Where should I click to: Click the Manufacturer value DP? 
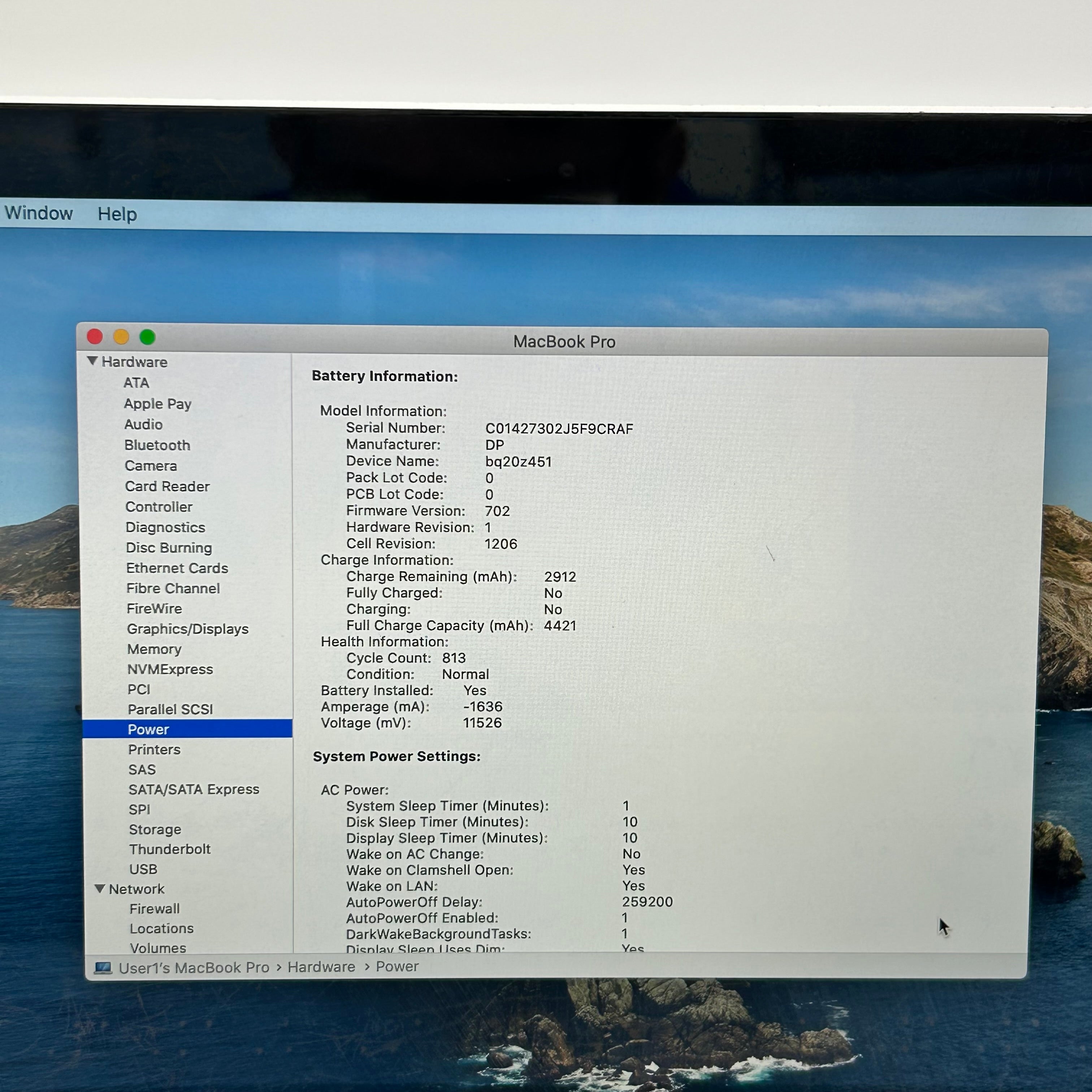(x=495, y=445)
